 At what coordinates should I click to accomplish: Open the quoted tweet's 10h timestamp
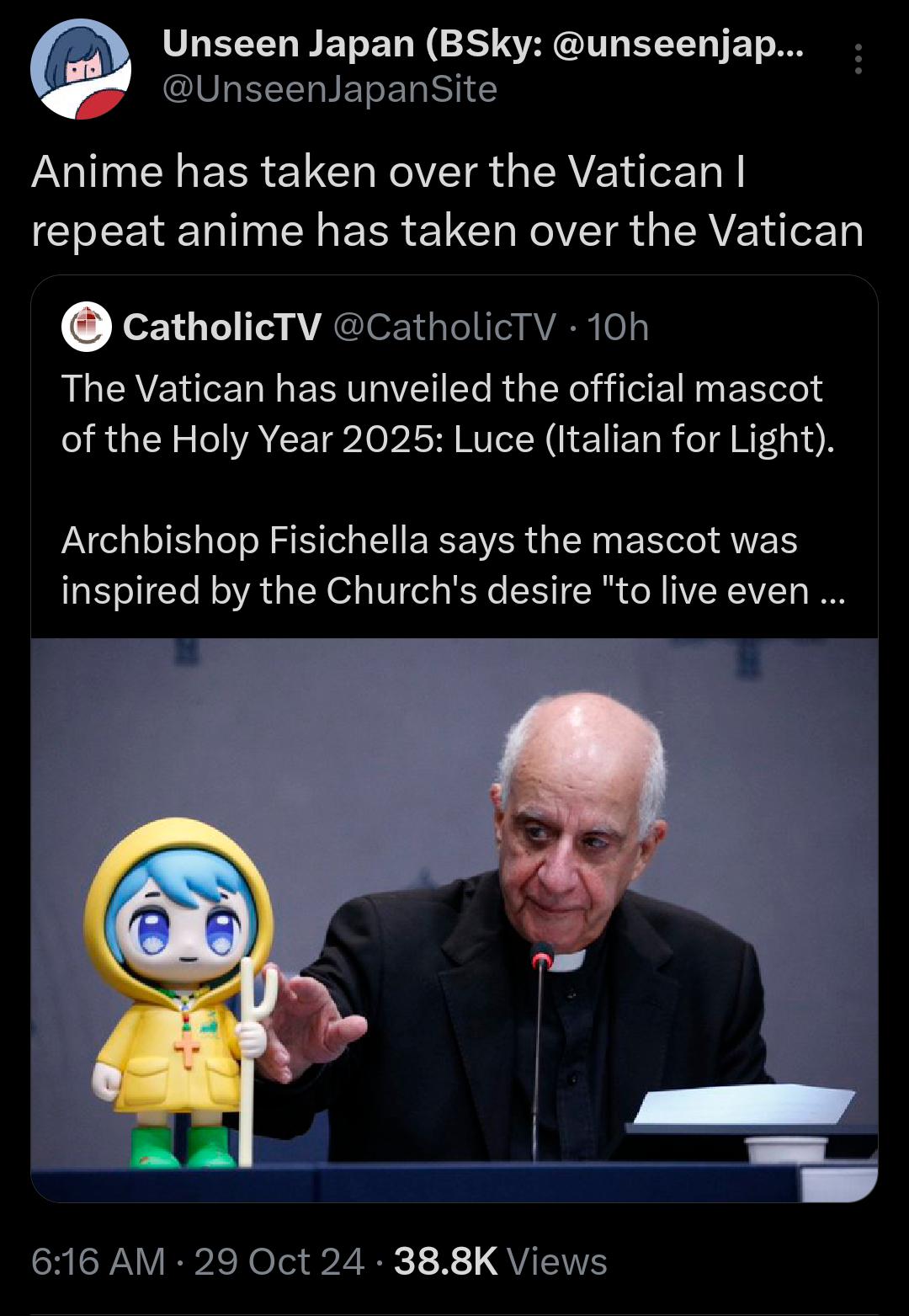[x=619, y=327]
